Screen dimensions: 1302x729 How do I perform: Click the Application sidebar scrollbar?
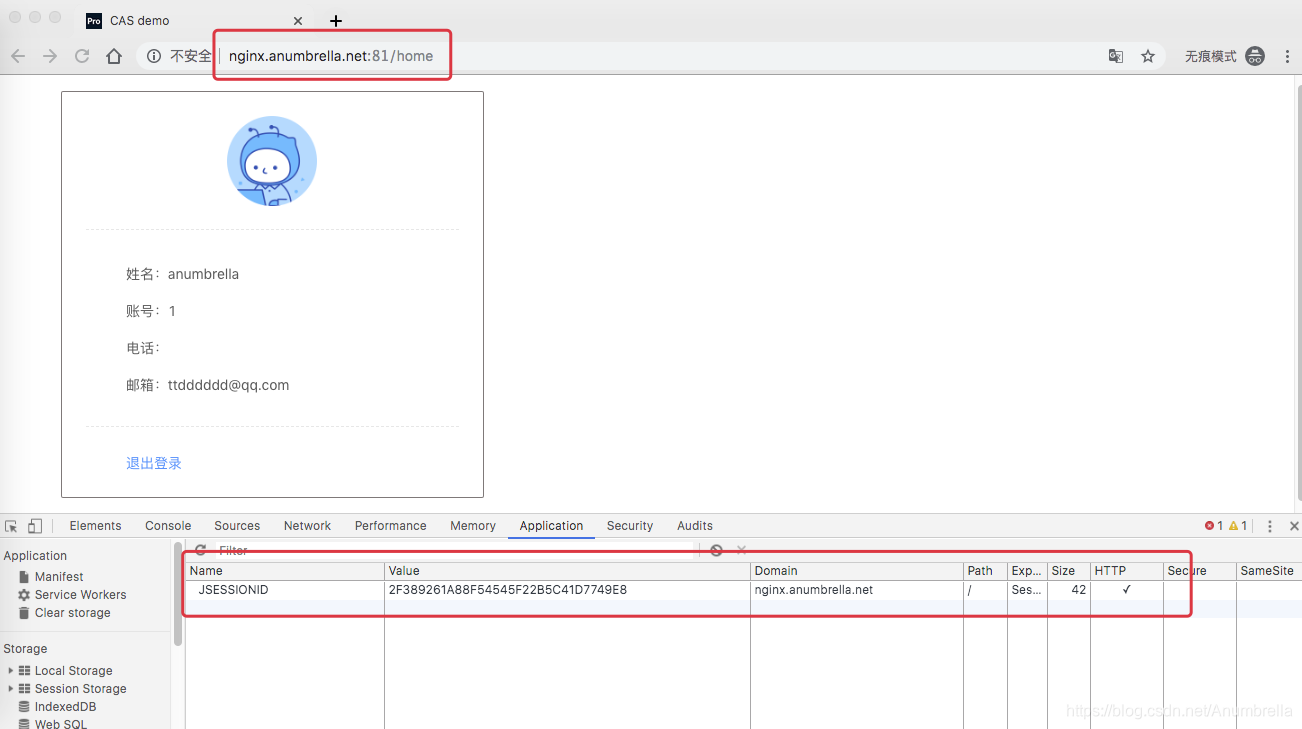[178, 595]
